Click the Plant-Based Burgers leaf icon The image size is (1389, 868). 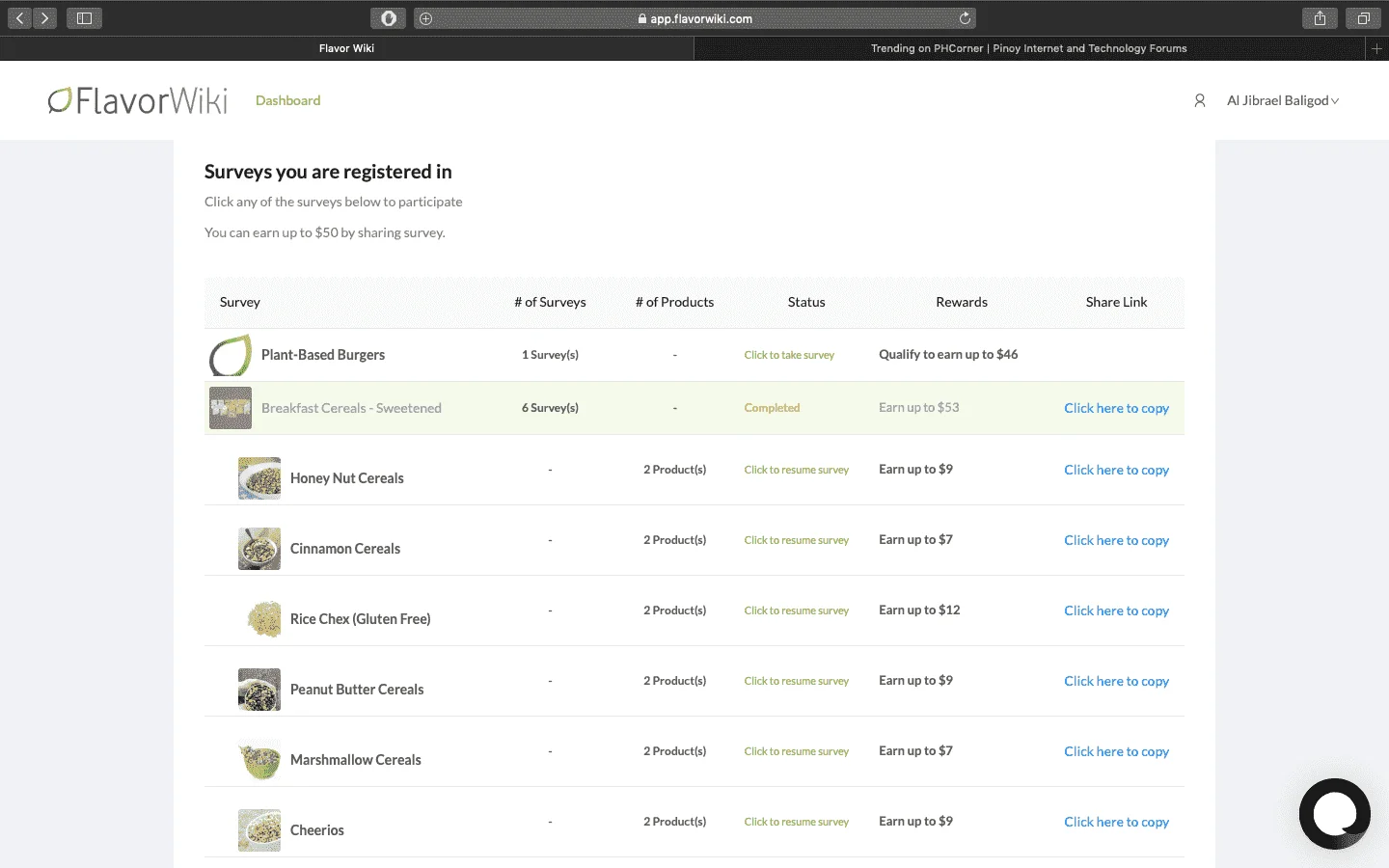click(231, 355)
